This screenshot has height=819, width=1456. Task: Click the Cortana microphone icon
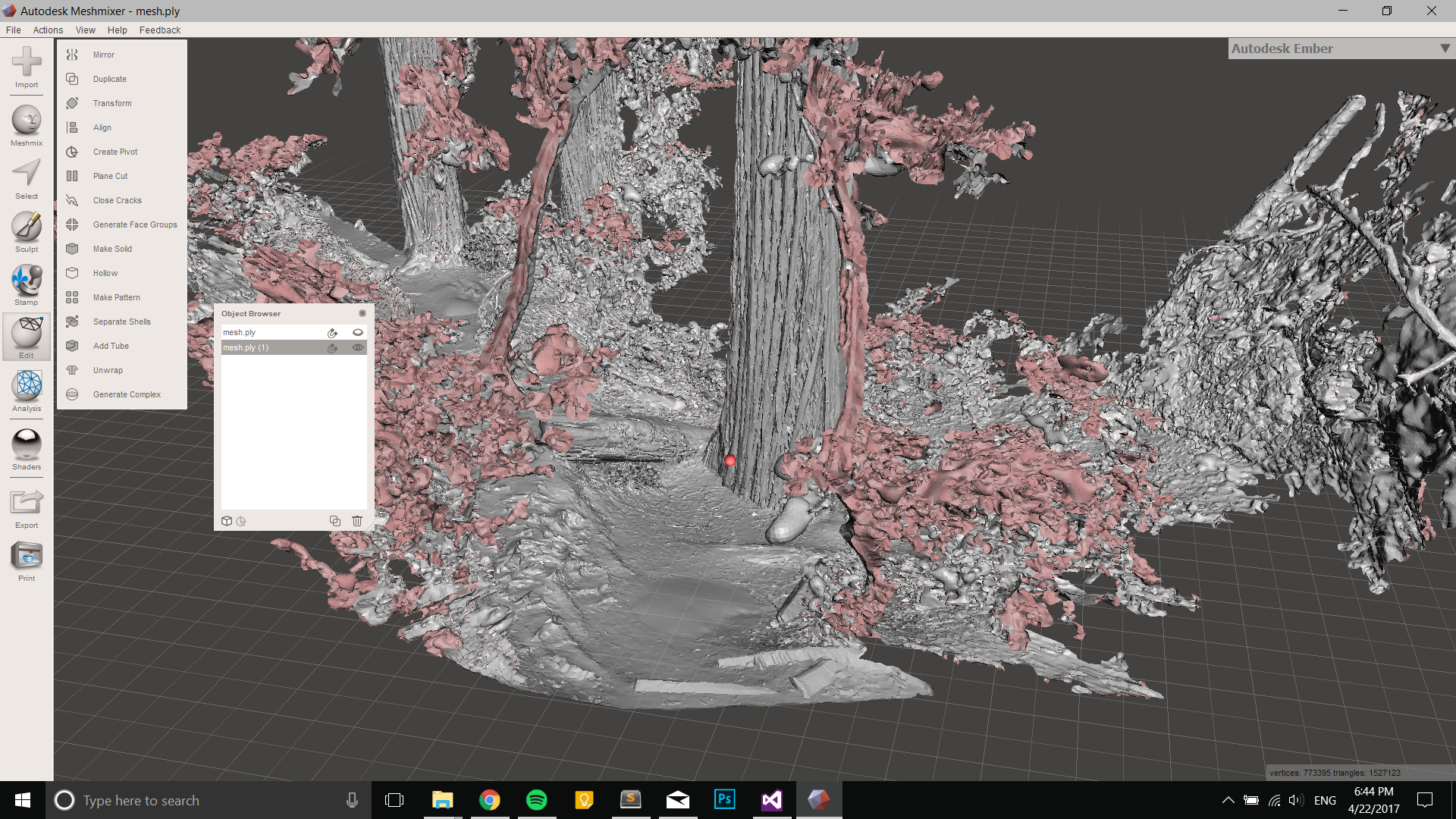coord(352,800)
